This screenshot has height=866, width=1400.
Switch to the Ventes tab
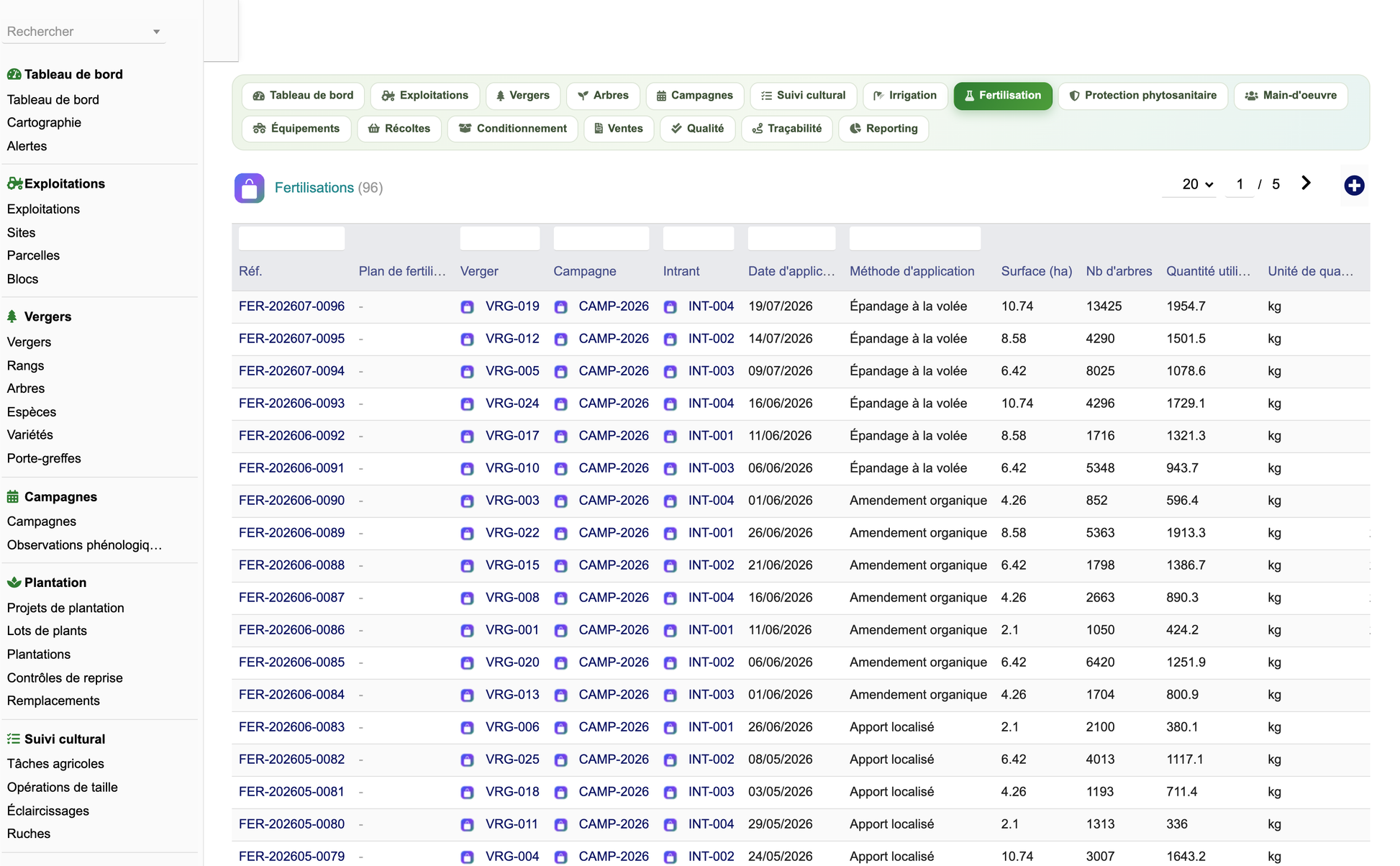(x=619, y=129)
